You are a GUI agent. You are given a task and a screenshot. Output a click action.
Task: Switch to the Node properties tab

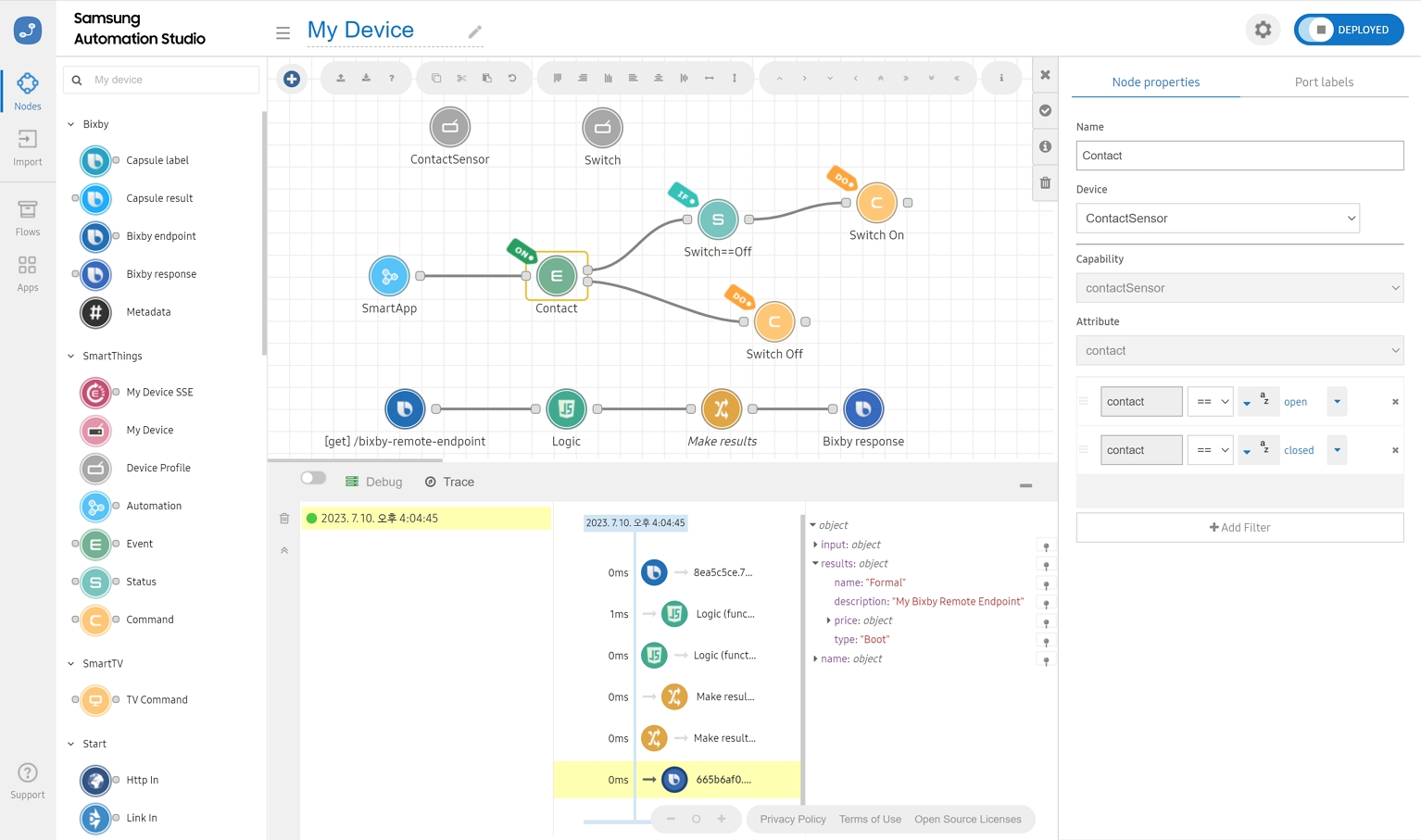(1155, 82)
